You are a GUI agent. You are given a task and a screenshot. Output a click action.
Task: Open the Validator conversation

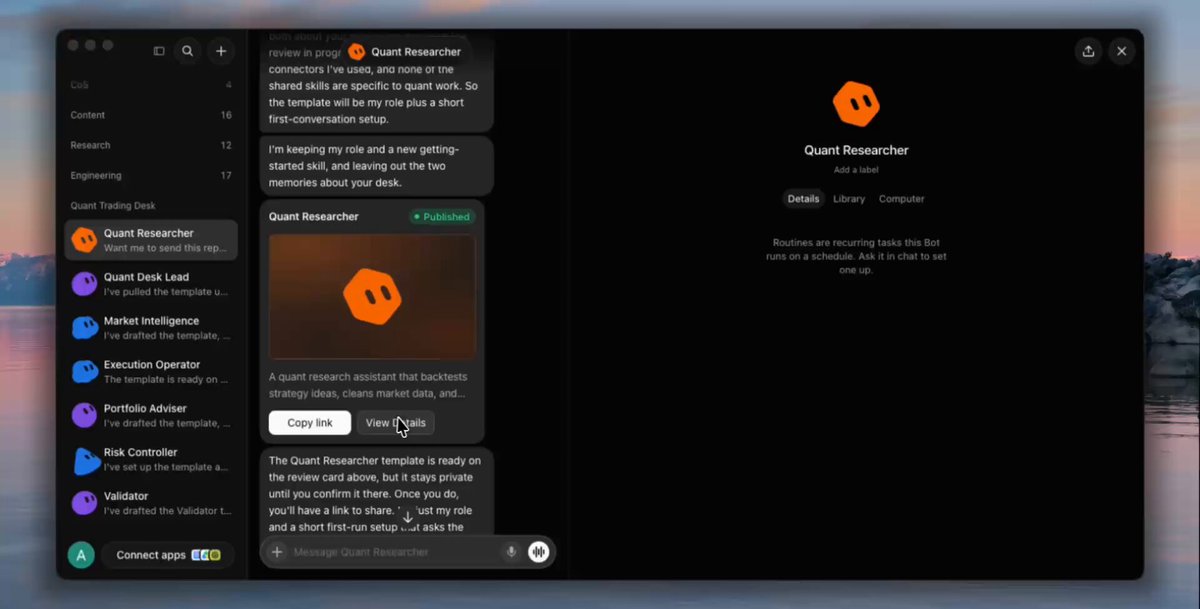tap(151, 503)
